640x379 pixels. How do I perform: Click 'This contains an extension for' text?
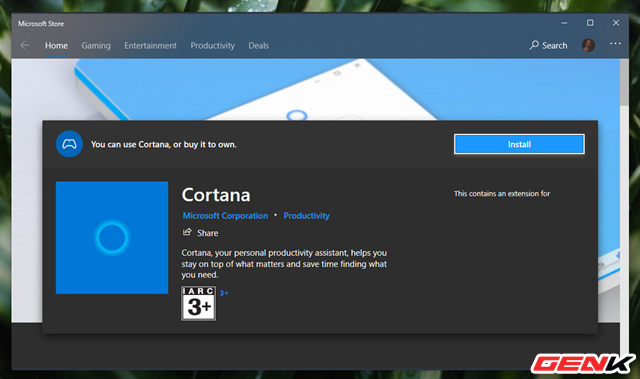tap(502, 193)
